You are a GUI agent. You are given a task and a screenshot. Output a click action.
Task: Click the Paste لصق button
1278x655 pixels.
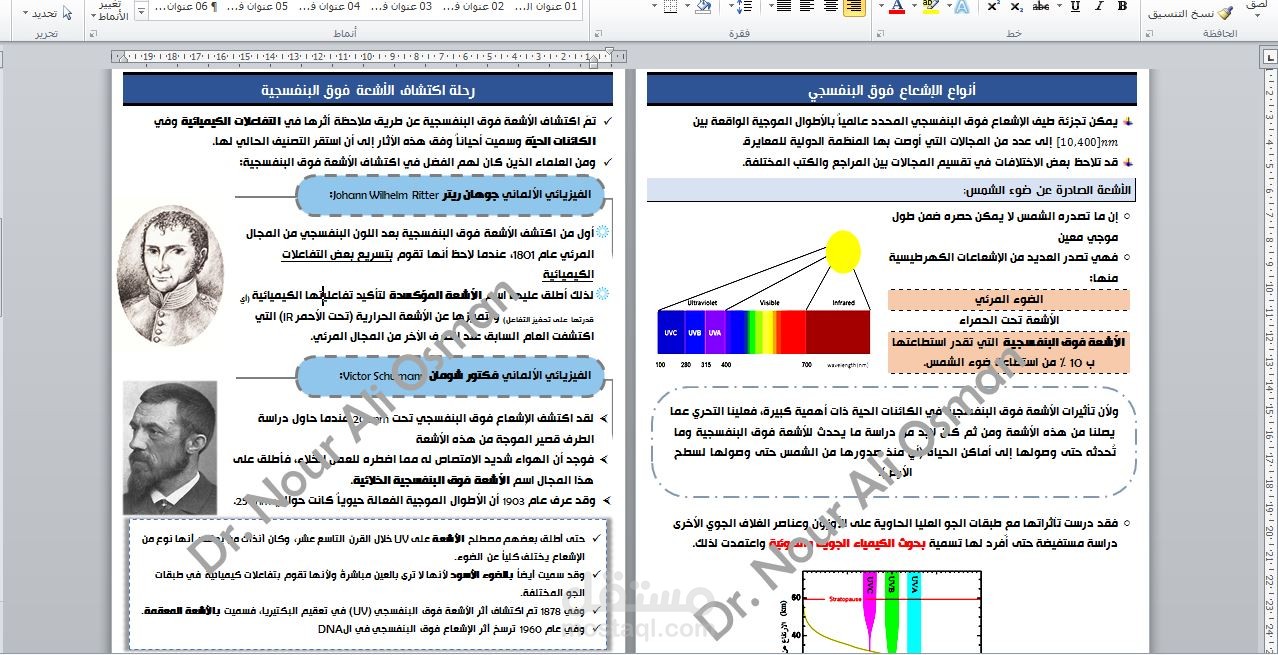(x=1258, y=9)
